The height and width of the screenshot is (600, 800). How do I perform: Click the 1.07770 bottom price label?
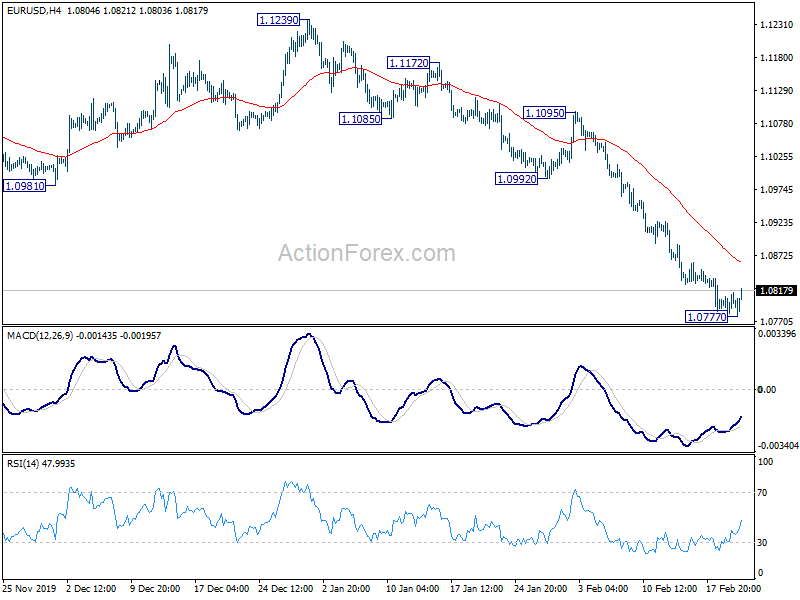click(707, 317)
